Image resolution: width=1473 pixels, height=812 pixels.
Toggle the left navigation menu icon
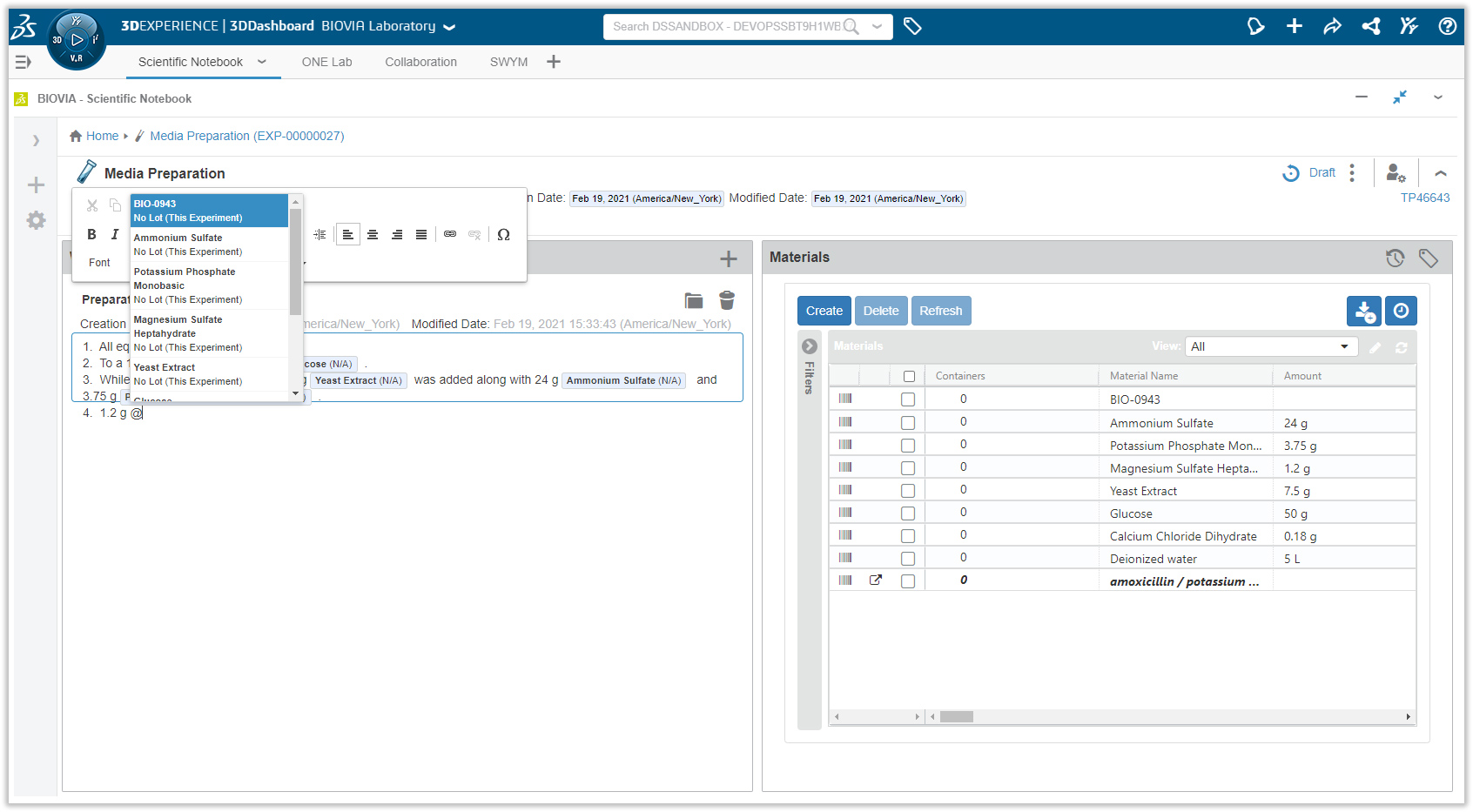click(x=24, y=62)
